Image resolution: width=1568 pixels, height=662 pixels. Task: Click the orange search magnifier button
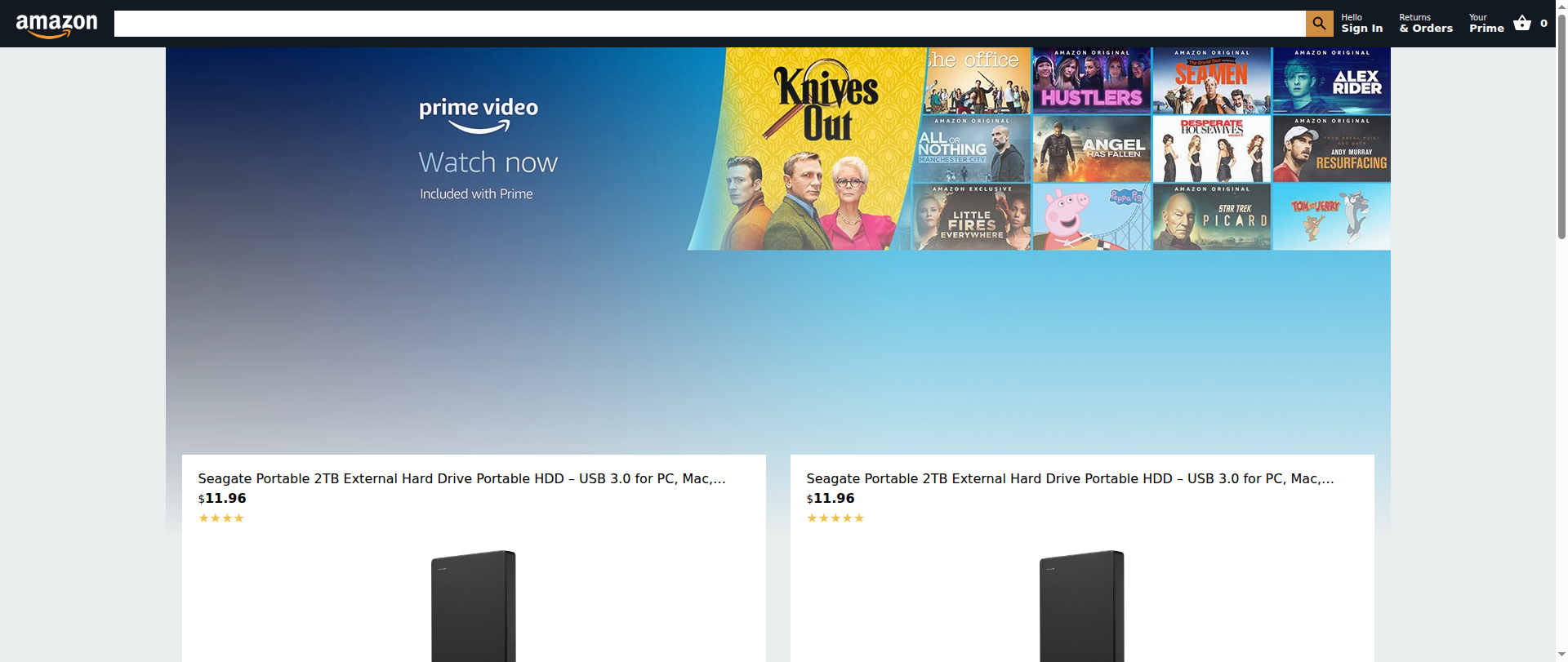[x=1319, y=24]
